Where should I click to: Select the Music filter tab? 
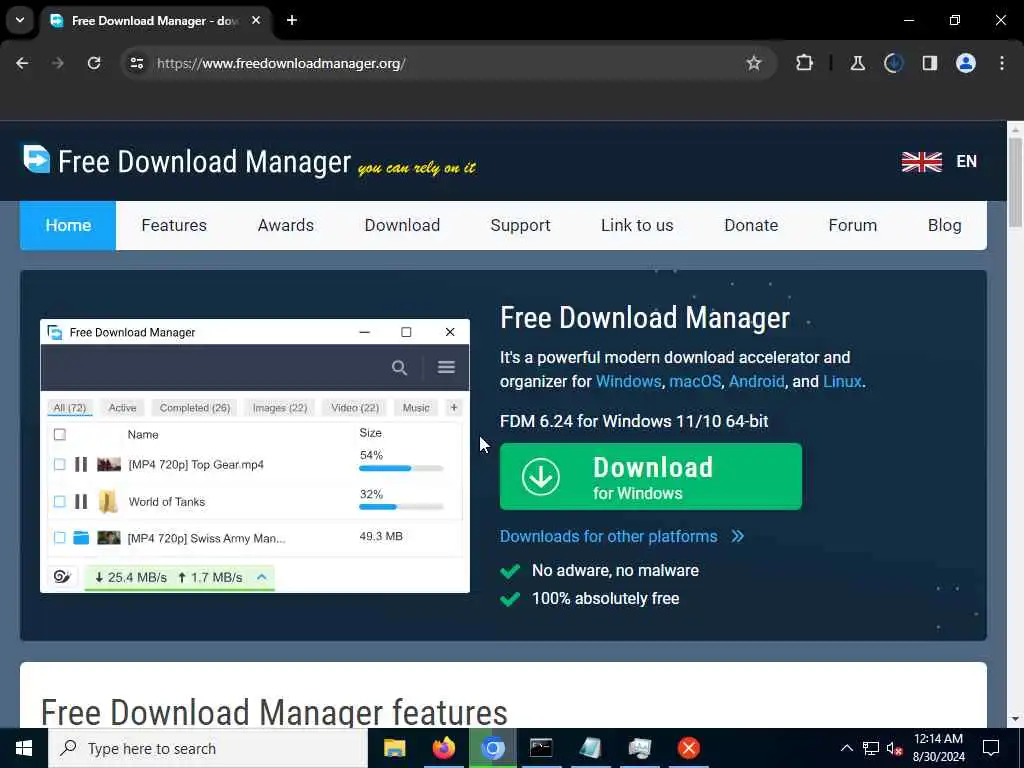[416, 408]
